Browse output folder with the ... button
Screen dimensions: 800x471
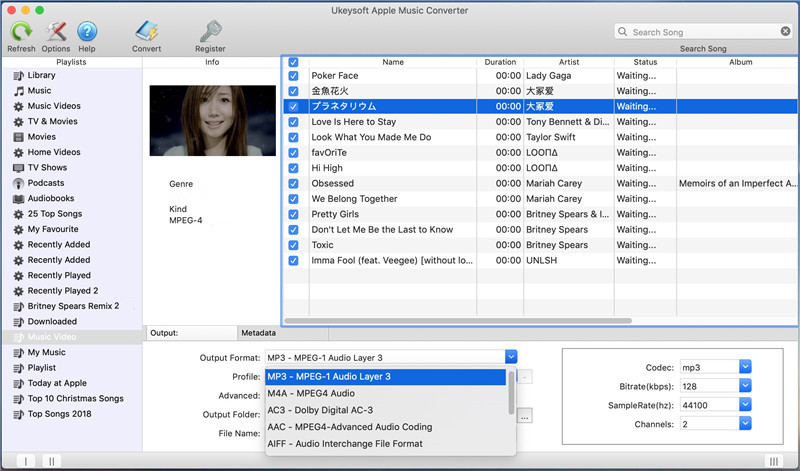coord(524,415)
